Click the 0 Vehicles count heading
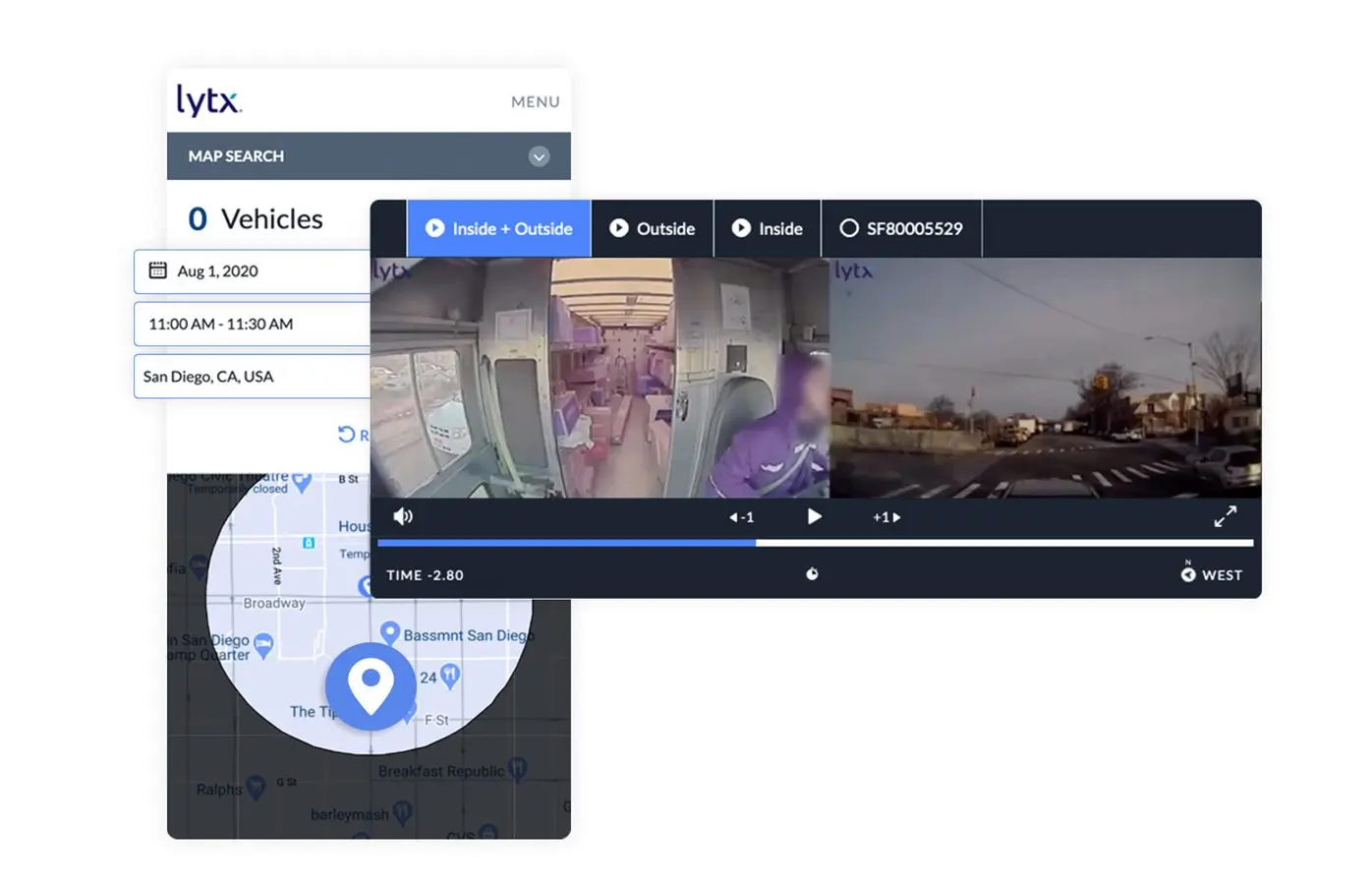This screenshot has width=1372, height=885. tap(256, 218)
